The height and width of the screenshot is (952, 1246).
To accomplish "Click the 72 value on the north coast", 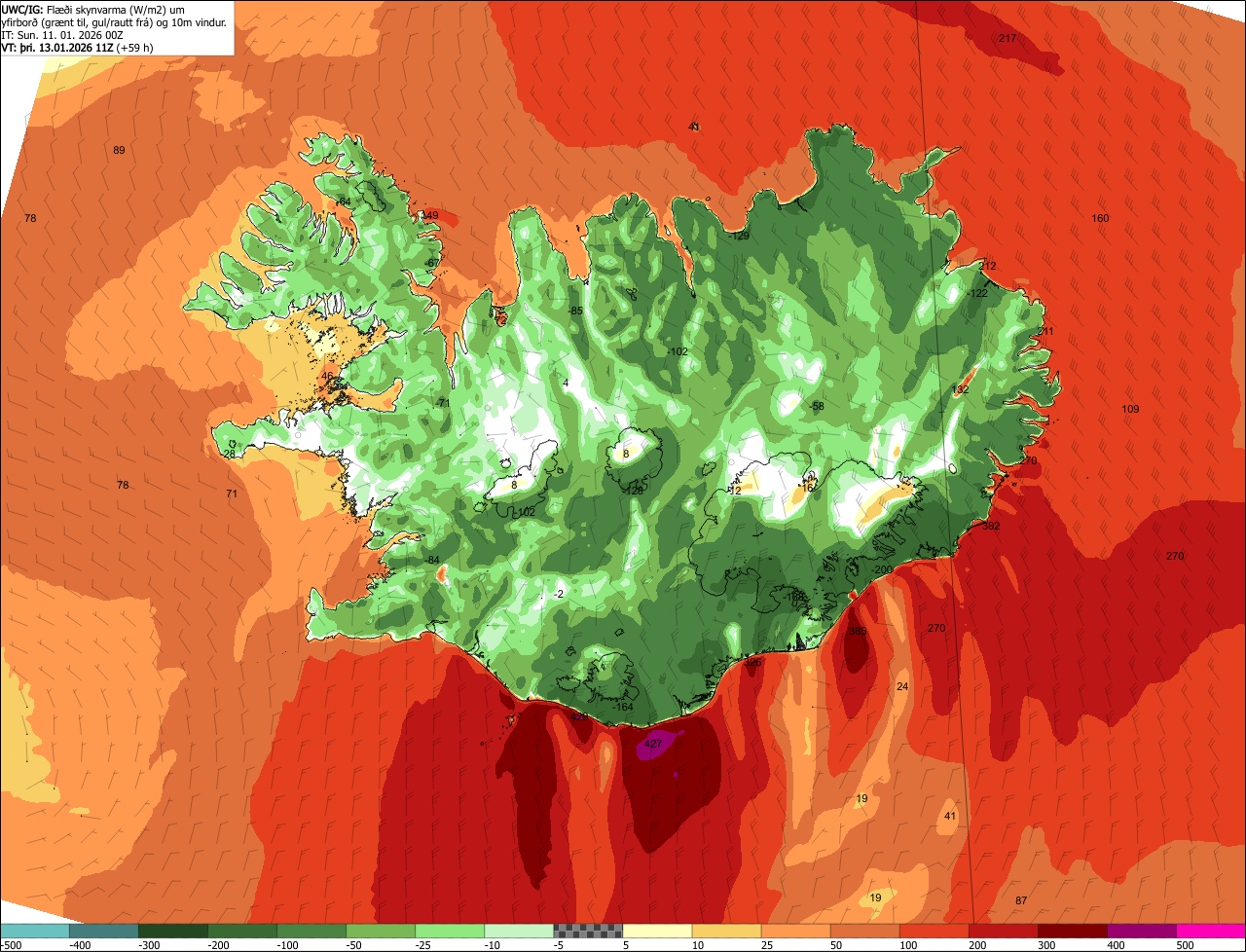I will click(x=500, y=320).
